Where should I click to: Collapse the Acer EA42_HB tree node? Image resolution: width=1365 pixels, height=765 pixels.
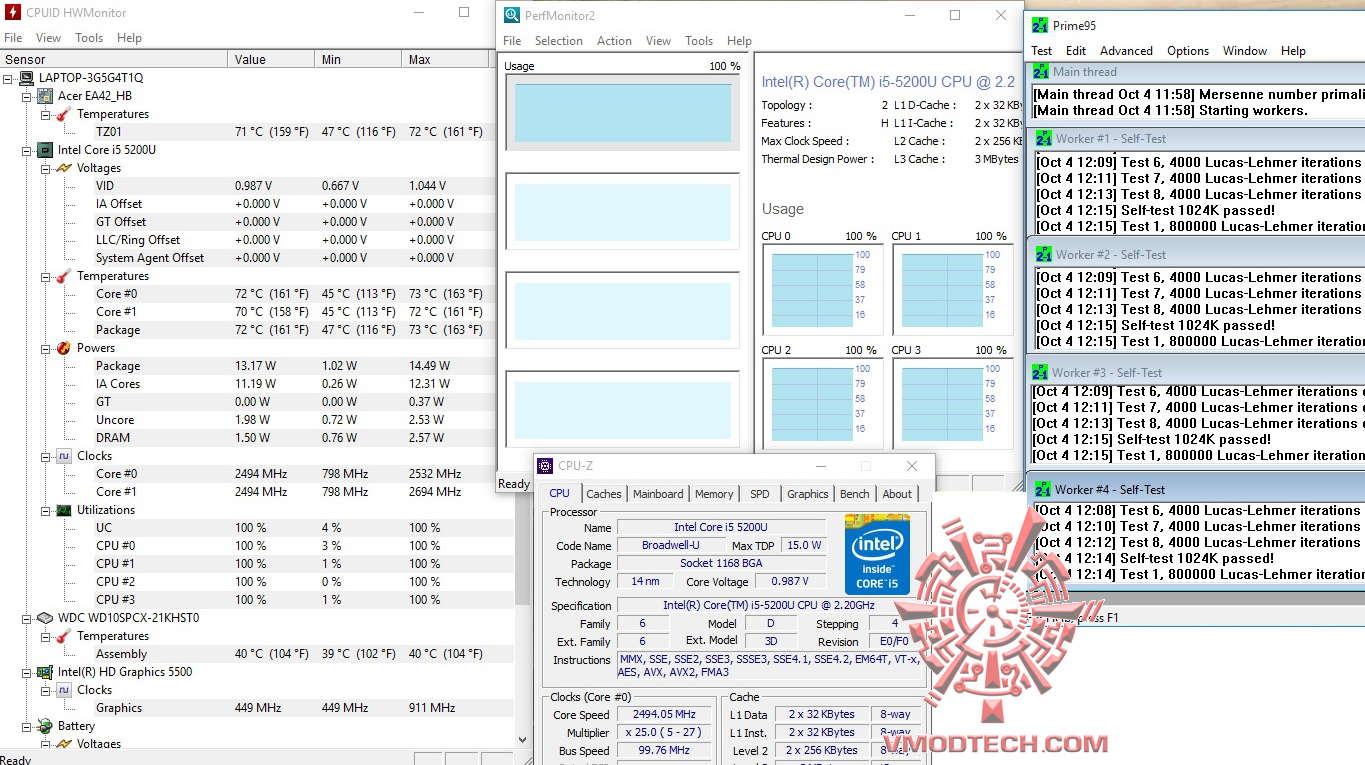pos(27,96)
